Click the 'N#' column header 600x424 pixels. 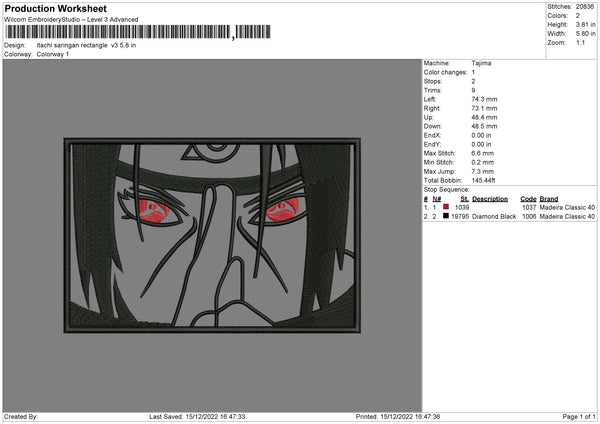pyautogui.click(x=437, y=199)
